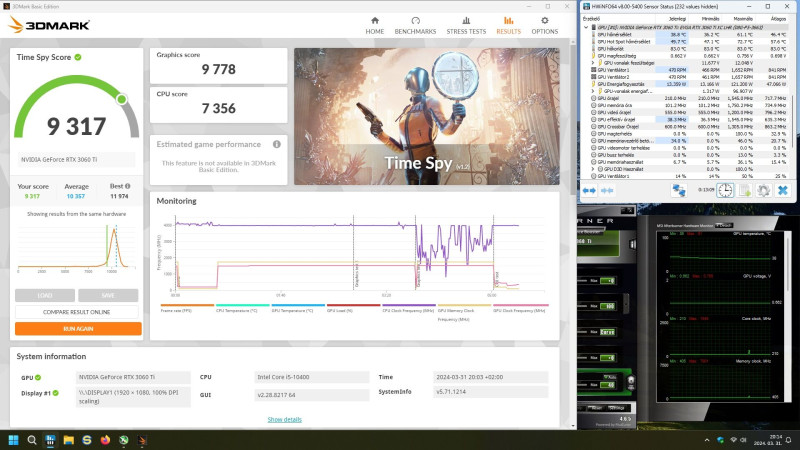Open Windows Start menu
The height and width of the screenshot is (450, 800).
pos(13,440)
